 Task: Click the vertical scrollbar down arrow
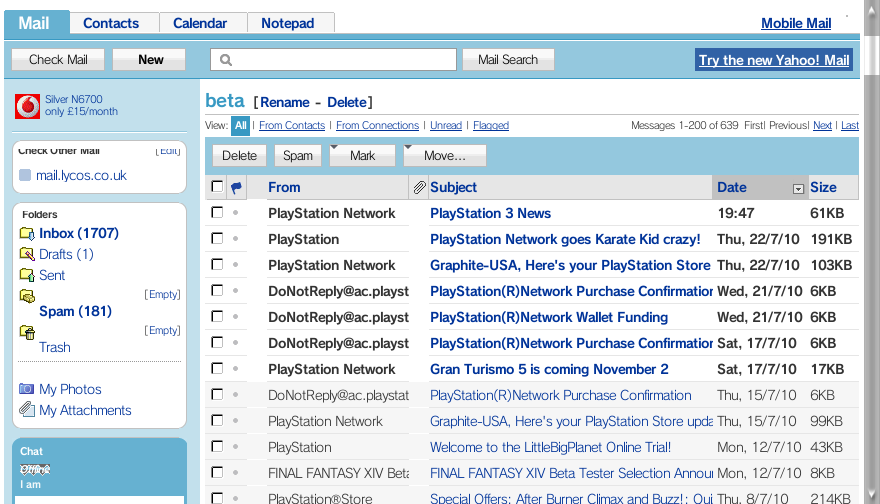pos(872,495)
